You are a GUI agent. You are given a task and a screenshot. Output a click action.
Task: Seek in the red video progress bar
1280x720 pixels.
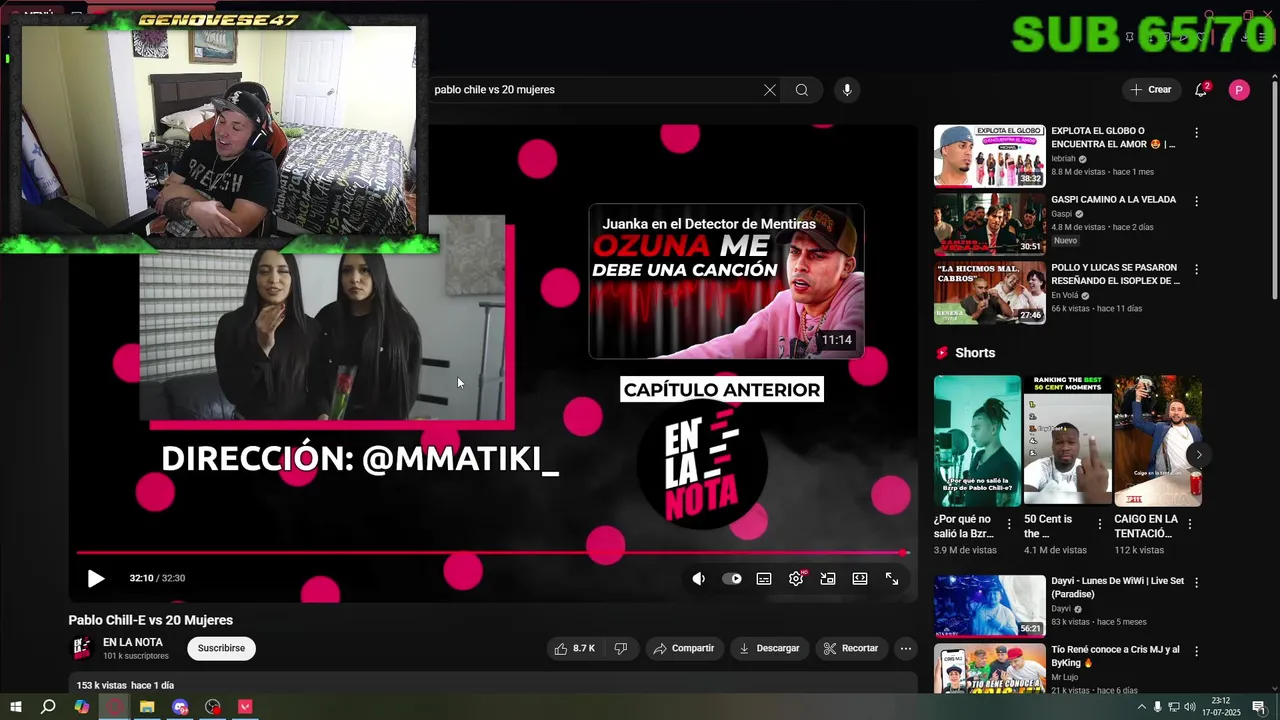click(492, 552)
